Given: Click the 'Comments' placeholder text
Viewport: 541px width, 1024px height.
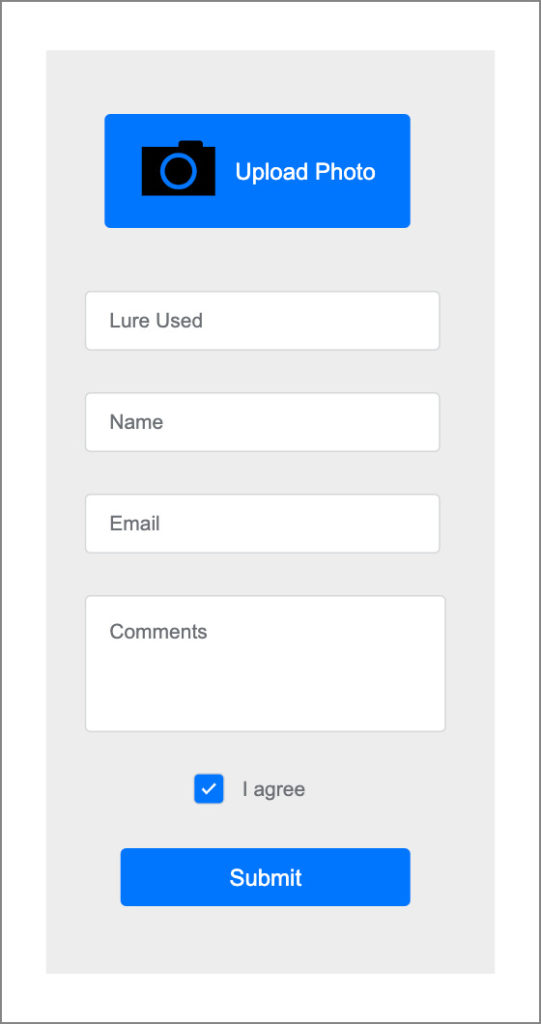Looking at the screenshot, I should tap(158, 632).
